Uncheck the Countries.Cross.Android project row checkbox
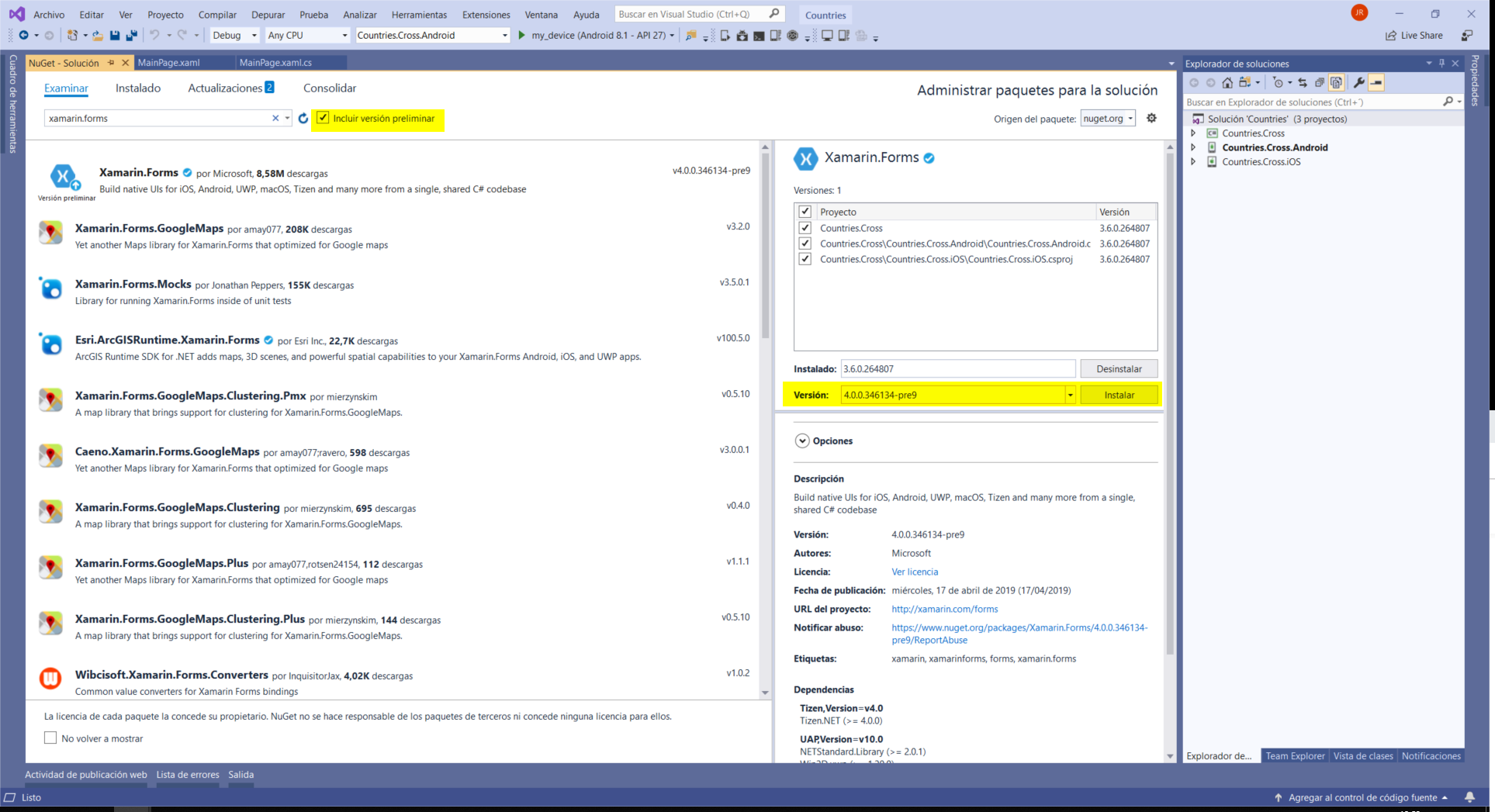The width and height of the screenshot is (1495, 812). (805, 244)
